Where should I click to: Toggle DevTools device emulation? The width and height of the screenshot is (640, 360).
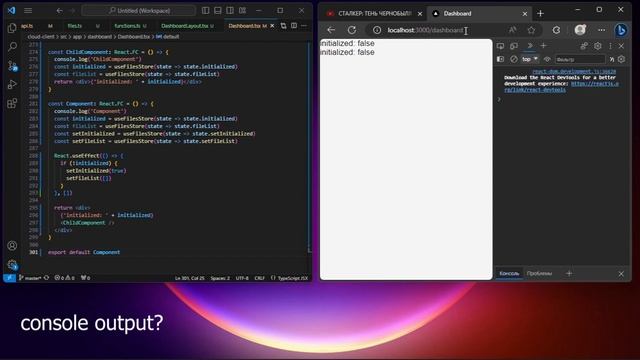click(514, 46)
